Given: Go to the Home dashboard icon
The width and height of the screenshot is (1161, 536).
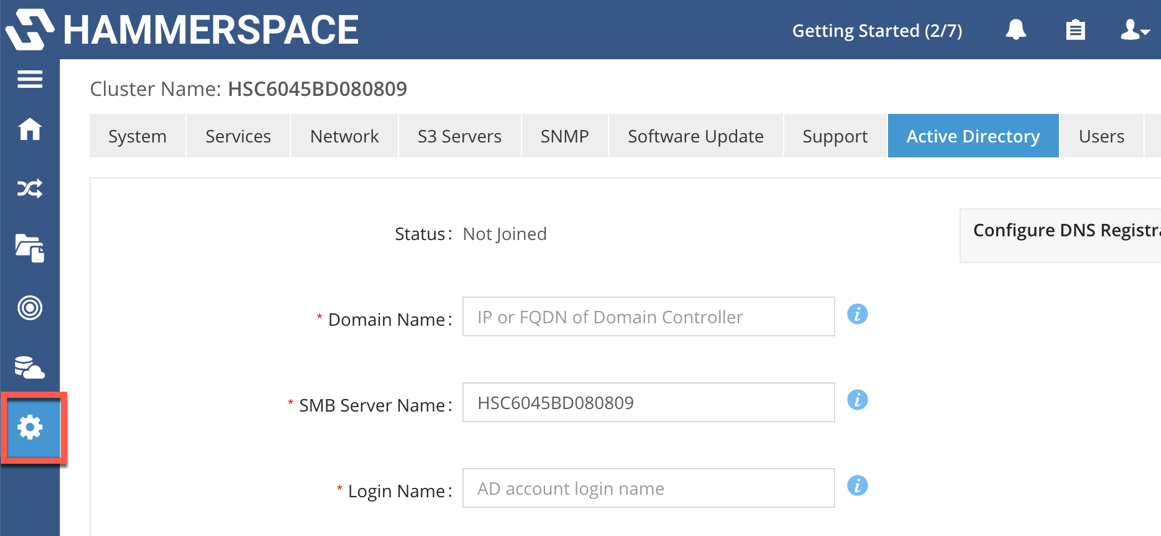Looking at the screenshot, I should click(30, 130).
